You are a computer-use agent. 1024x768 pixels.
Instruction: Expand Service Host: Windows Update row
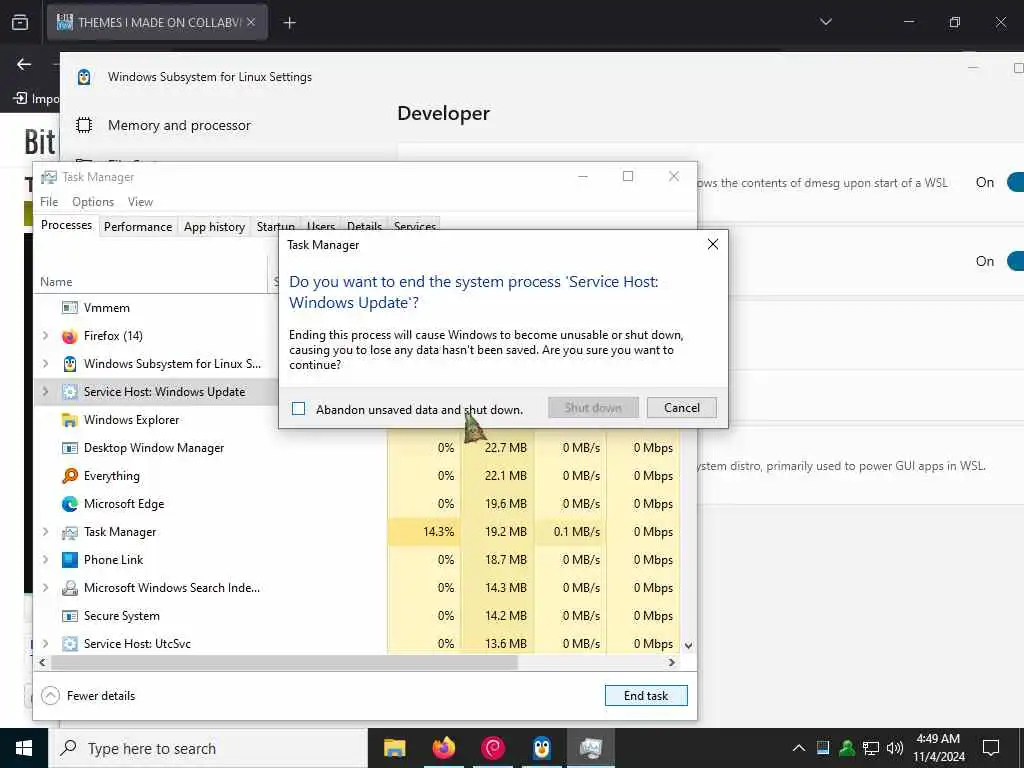45,392
